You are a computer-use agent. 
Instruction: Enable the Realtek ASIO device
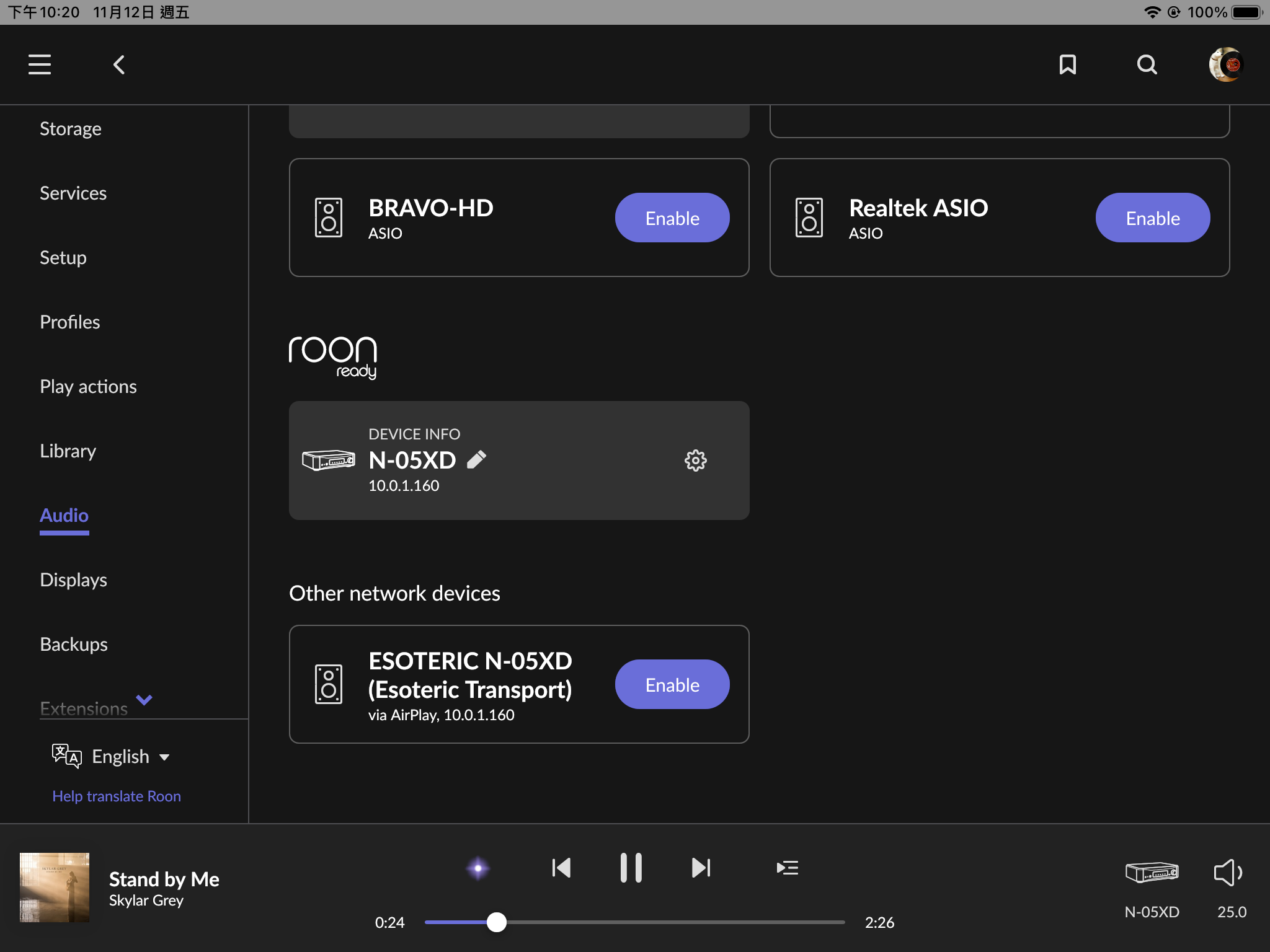coord(1153,218)
